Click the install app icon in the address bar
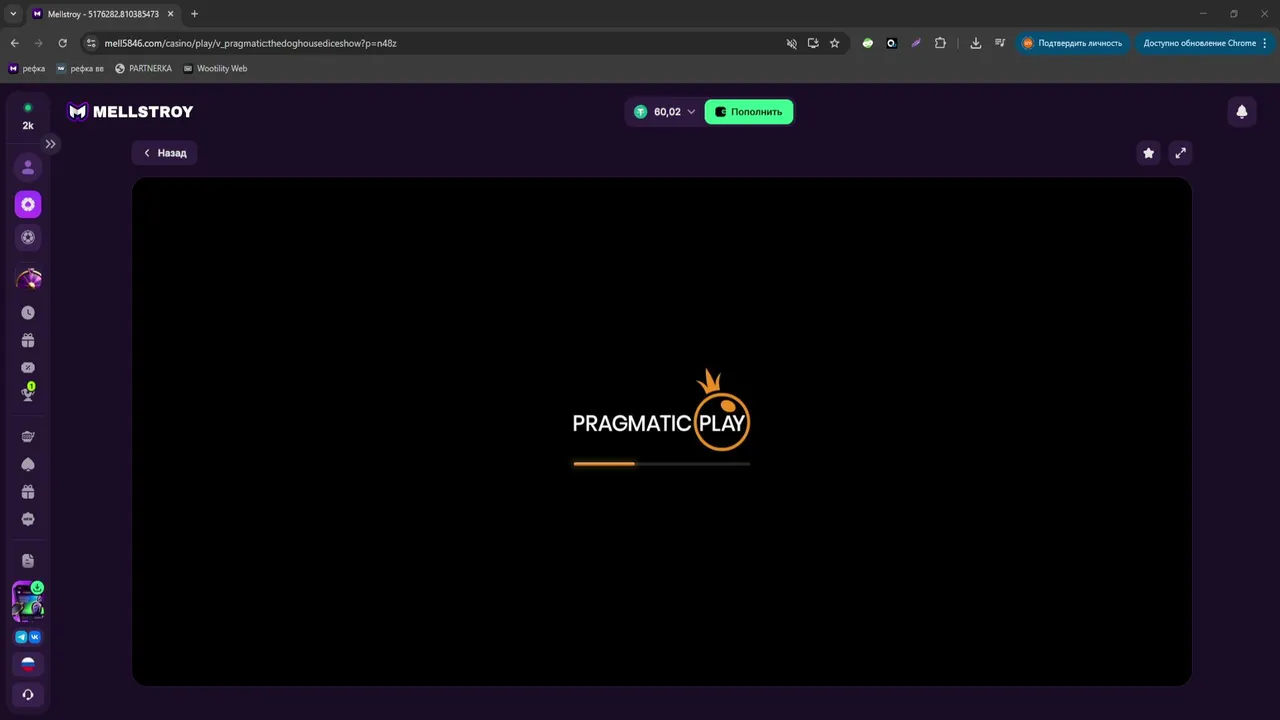Image resolution: width=1280 pixels, height=720 pixels. (x=813, y=43)
